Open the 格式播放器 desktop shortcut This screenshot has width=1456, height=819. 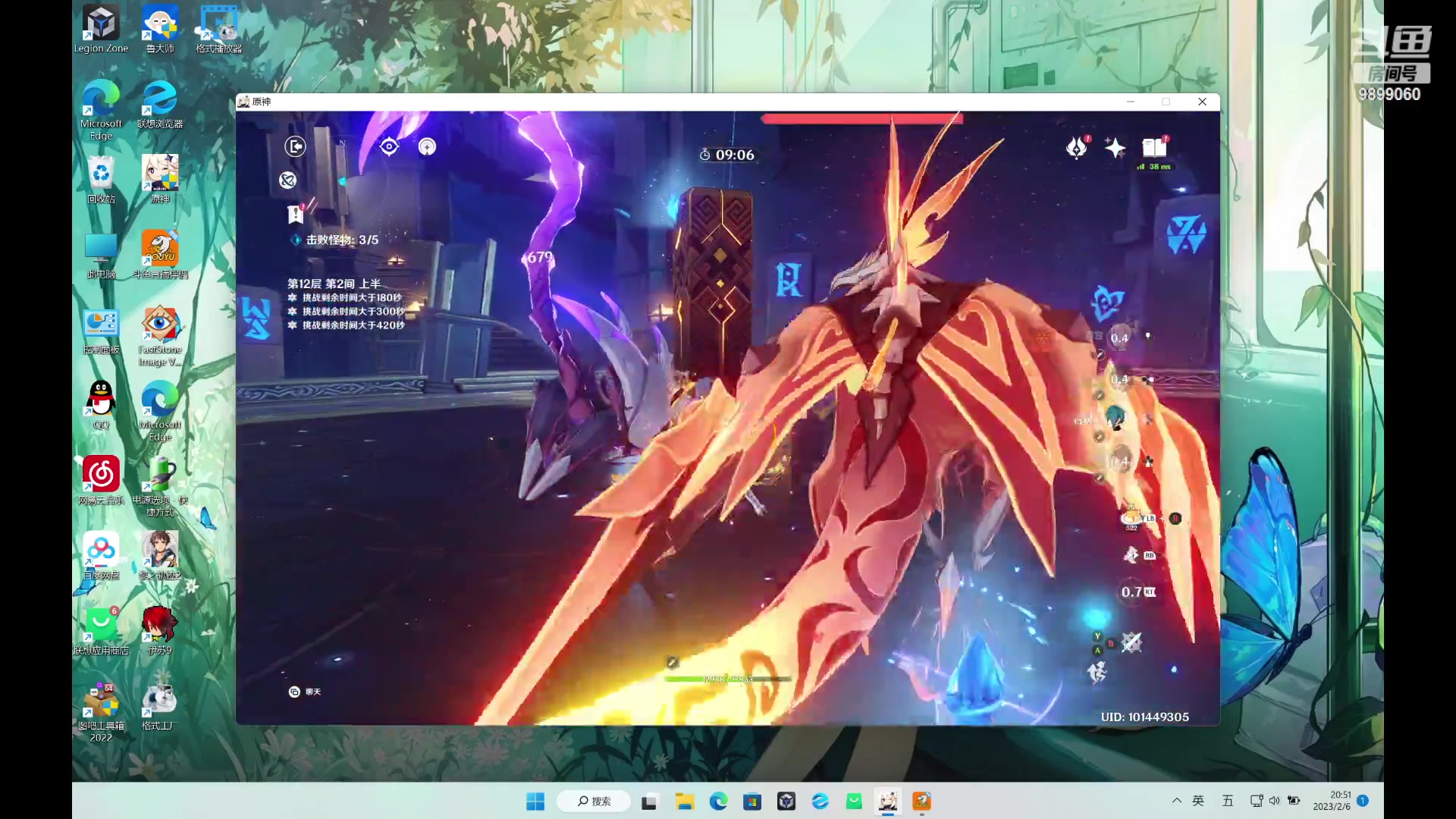pyautogui.click(x=219, y=30)
